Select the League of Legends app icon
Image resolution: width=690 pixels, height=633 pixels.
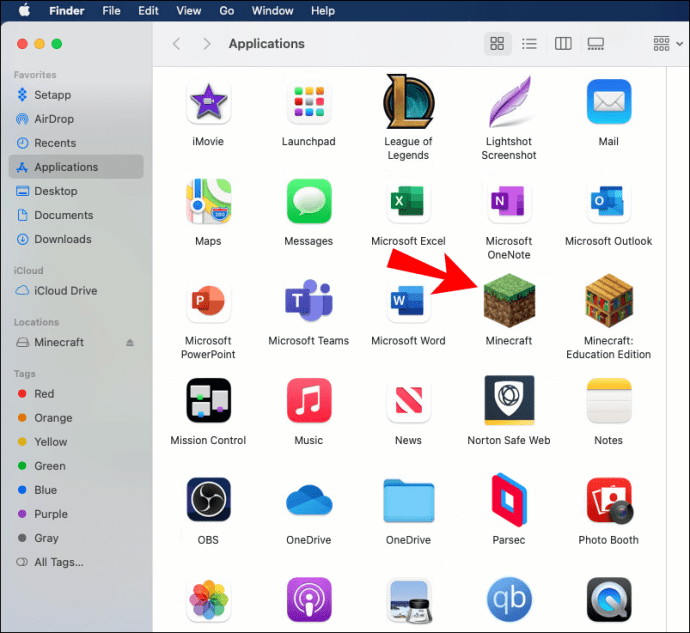(x=408, y=102)
